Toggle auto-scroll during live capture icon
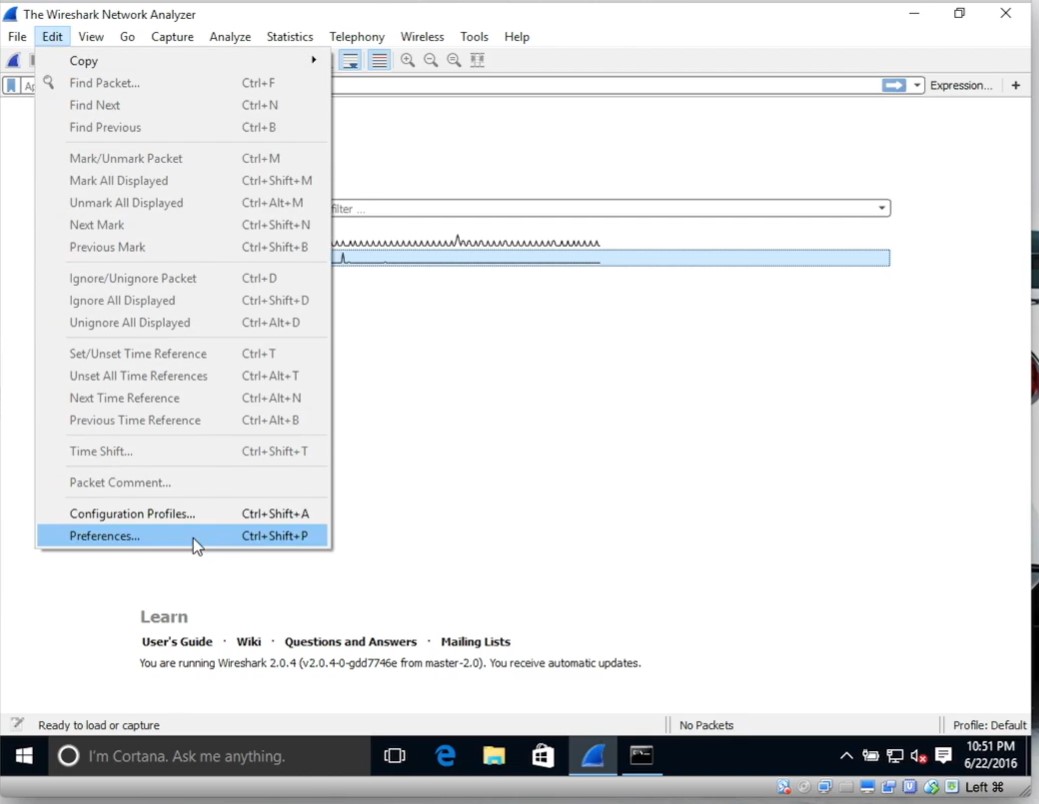This screenshot has width=1039, height=804. pos(350,60)
